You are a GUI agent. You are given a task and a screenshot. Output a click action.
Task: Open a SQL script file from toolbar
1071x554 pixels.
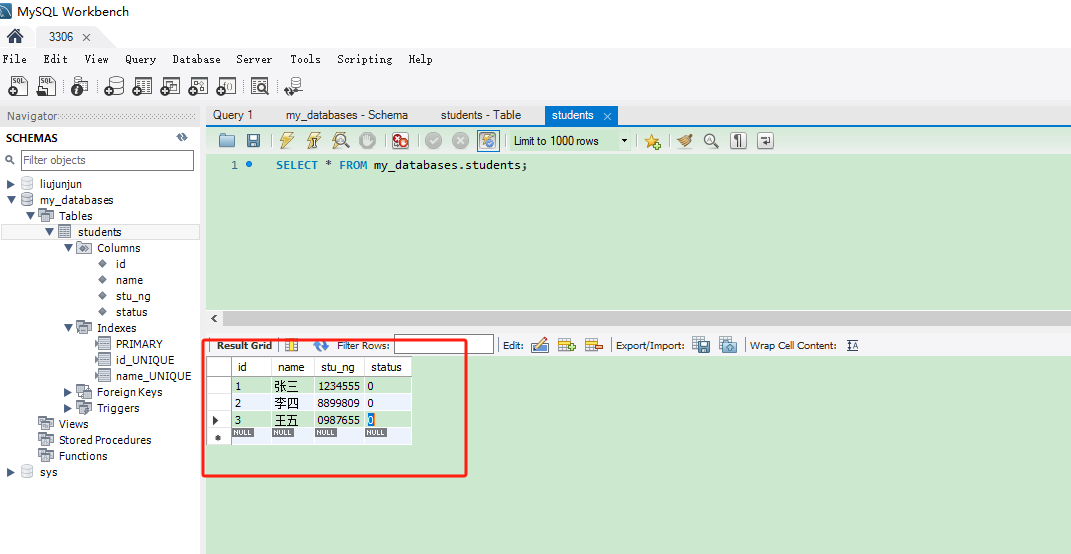click(46, 85)
